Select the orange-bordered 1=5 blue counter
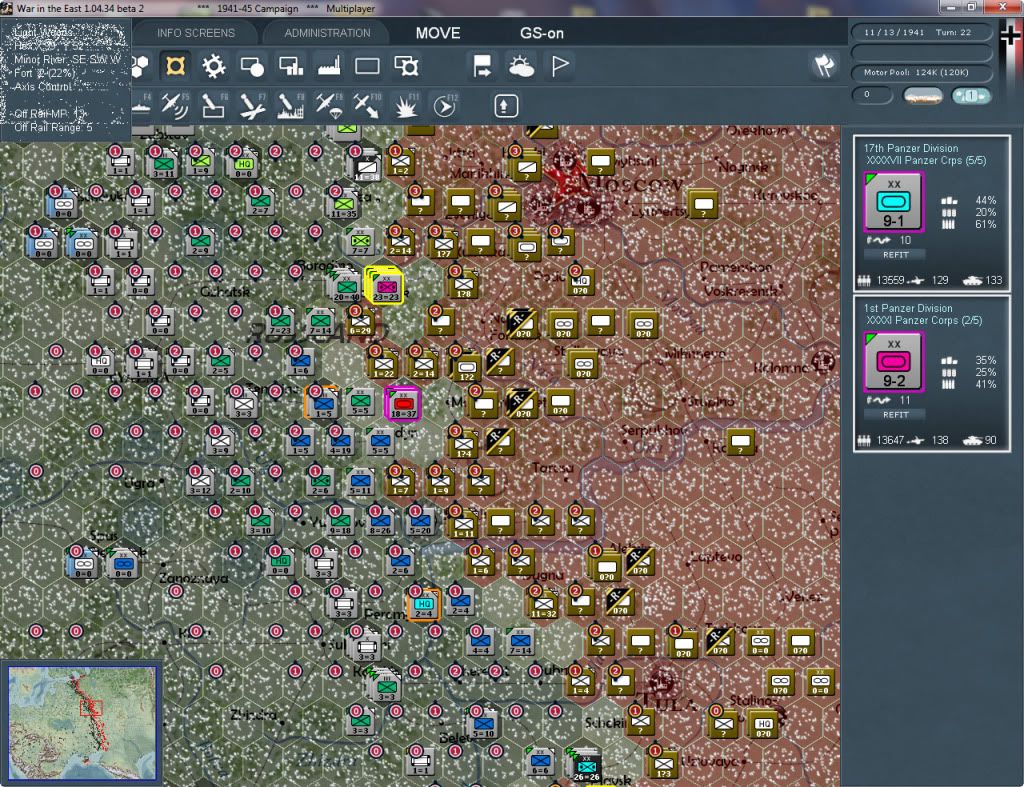 tap(323, 403)
